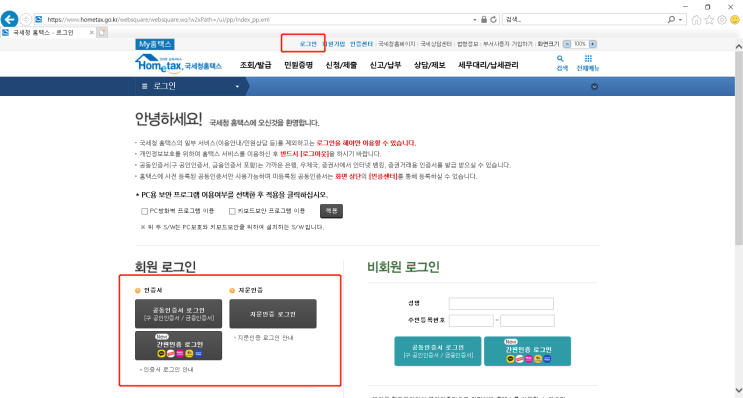Viewport: 743px width, 398px height.
Task: Close the 국세청 홈택스 - 로그인 tab
Action: click(91, 33)
